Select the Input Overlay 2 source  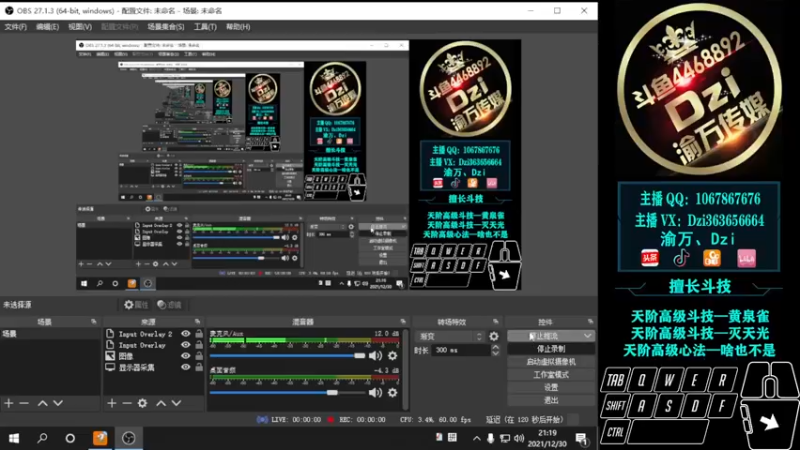145,334
